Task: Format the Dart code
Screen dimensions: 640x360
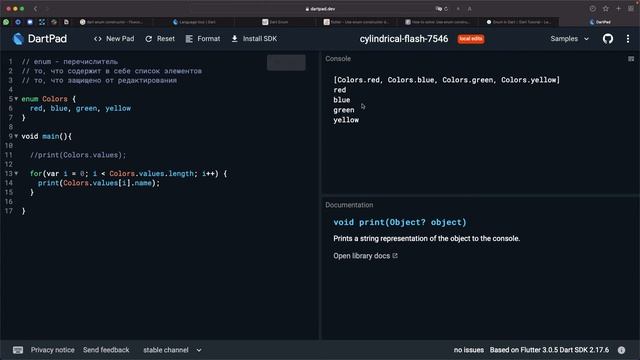Action: [x=203, y=39]
